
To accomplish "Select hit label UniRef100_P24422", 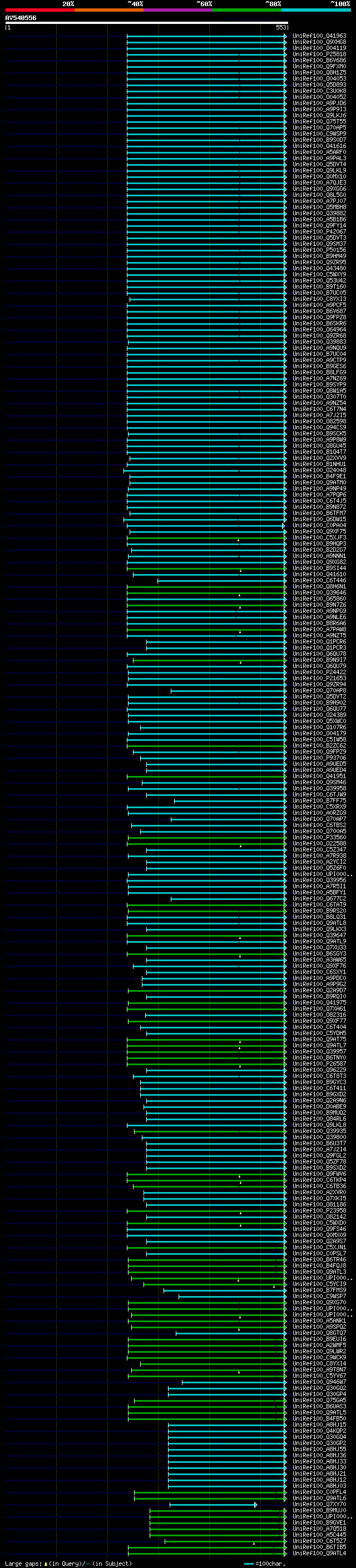I will pyautogui.click(x=319, y=672).
